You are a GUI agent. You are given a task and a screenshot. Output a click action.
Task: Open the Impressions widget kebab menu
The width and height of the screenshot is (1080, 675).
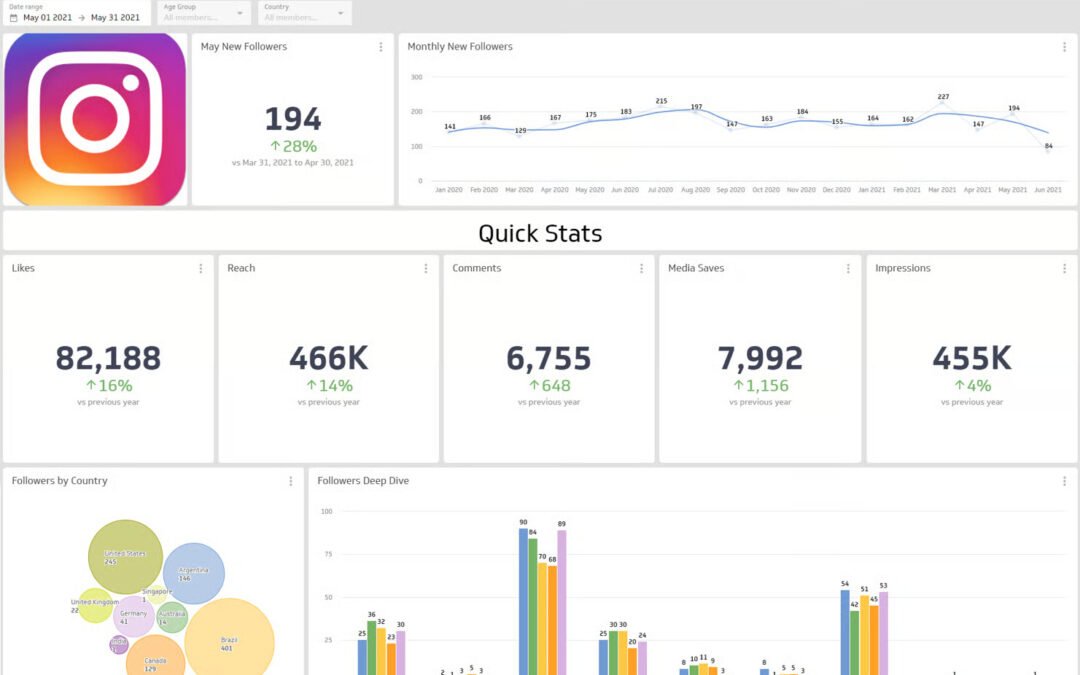click(x=1064, y=268)
